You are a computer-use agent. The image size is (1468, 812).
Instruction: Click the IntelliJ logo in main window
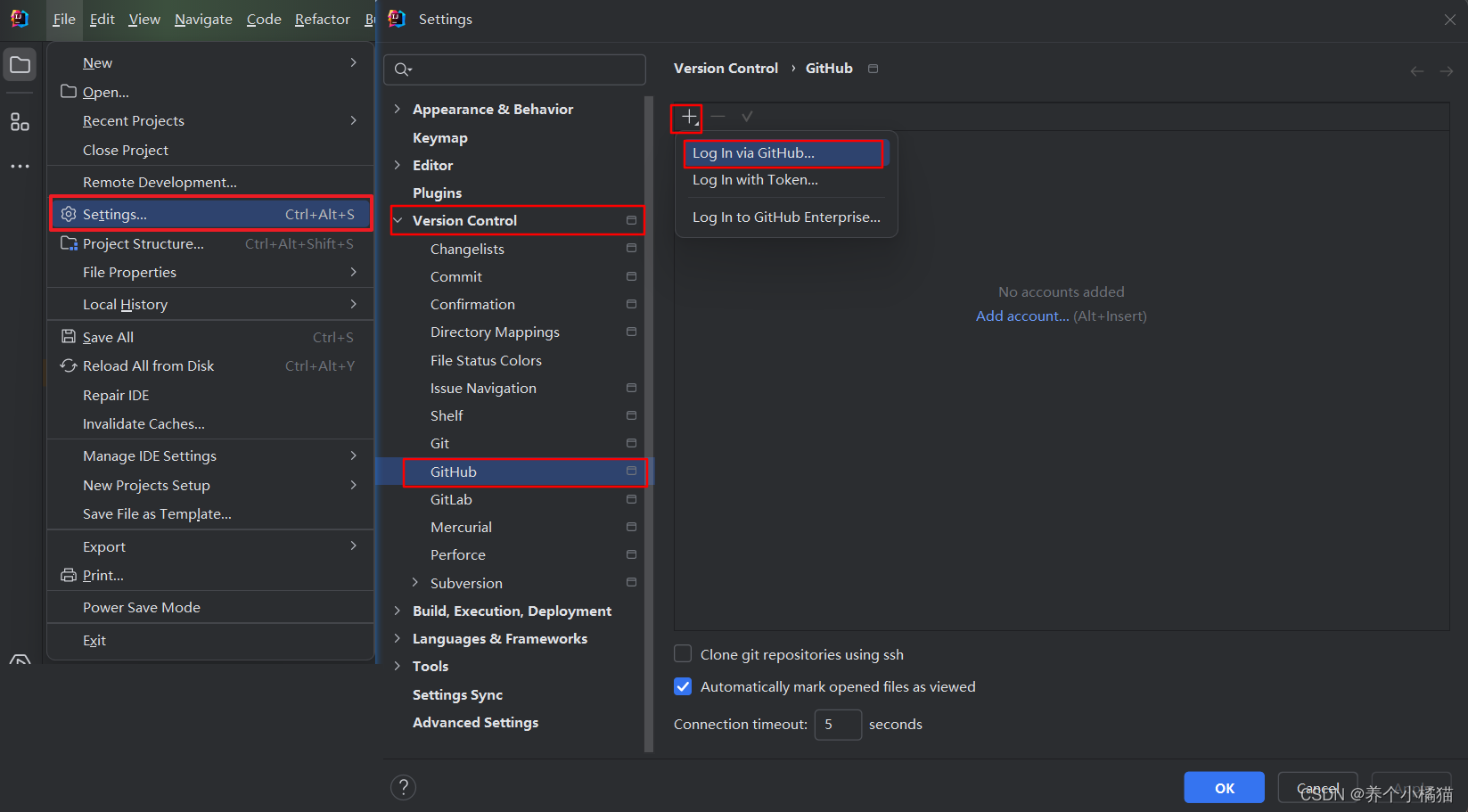[20, 19]
